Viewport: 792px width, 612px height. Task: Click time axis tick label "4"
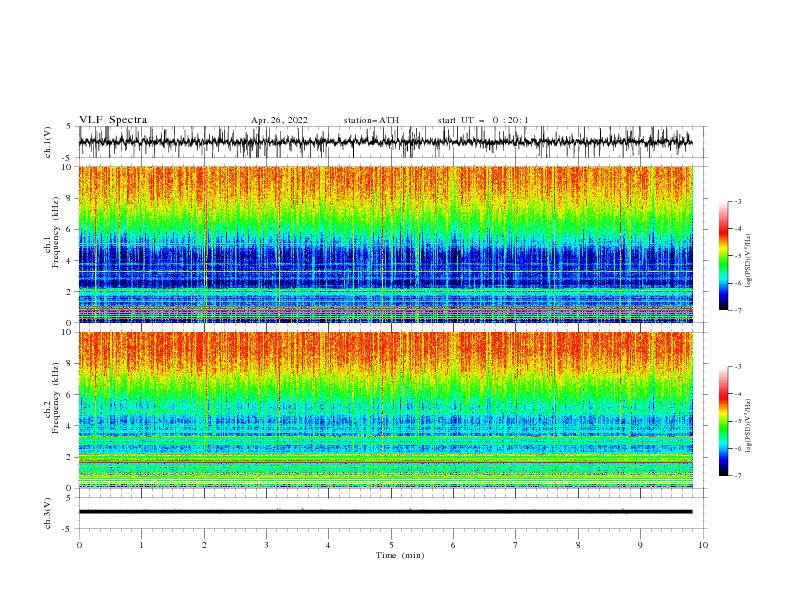click(x=328, y=545)
